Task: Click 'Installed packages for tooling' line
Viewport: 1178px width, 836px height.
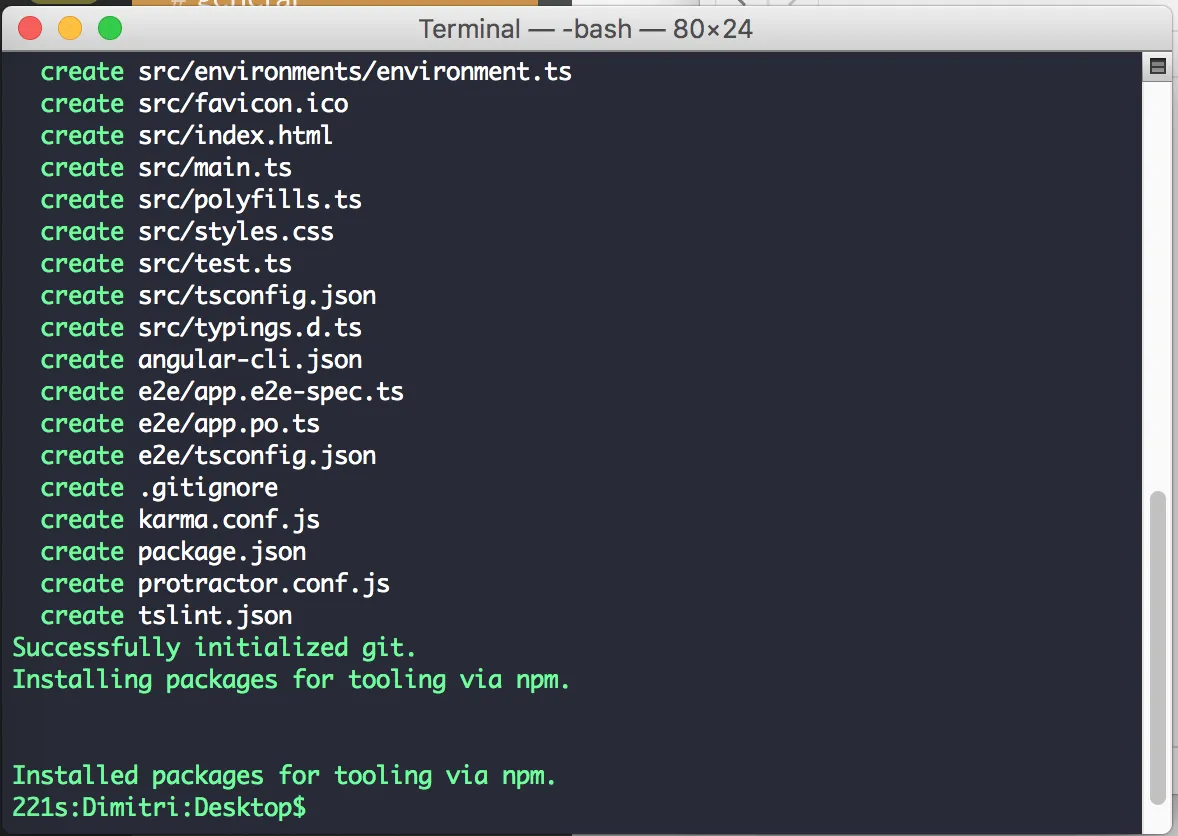Action: click(284, 775)
